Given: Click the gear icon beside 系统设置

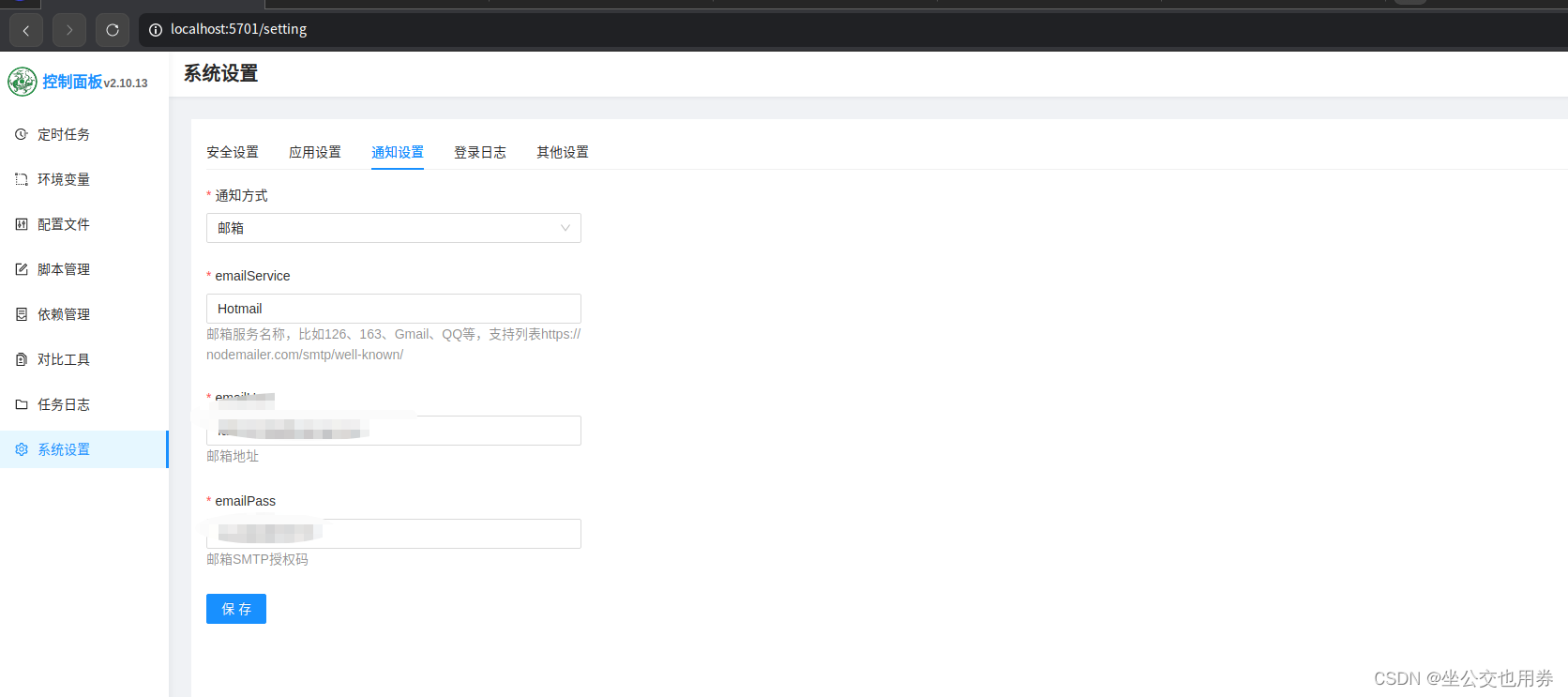Looking at the screenshot, I should click(22, 449).
